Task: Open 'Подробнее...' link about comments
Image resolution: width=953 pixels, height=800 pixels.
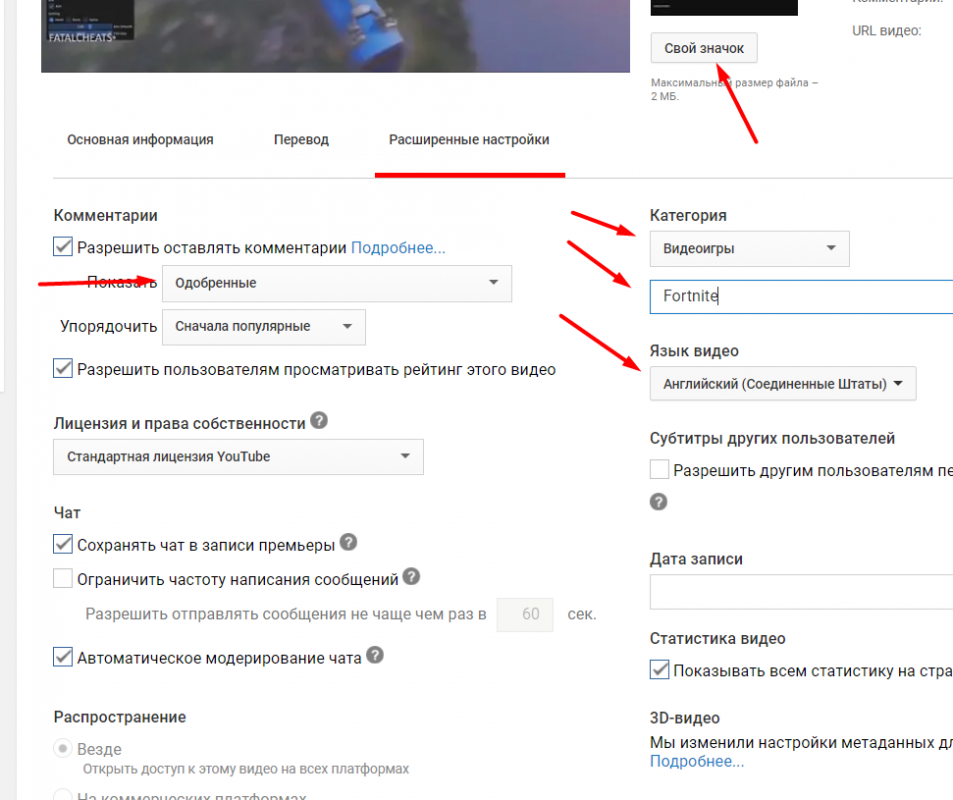Action: click(x=398, y=248)
